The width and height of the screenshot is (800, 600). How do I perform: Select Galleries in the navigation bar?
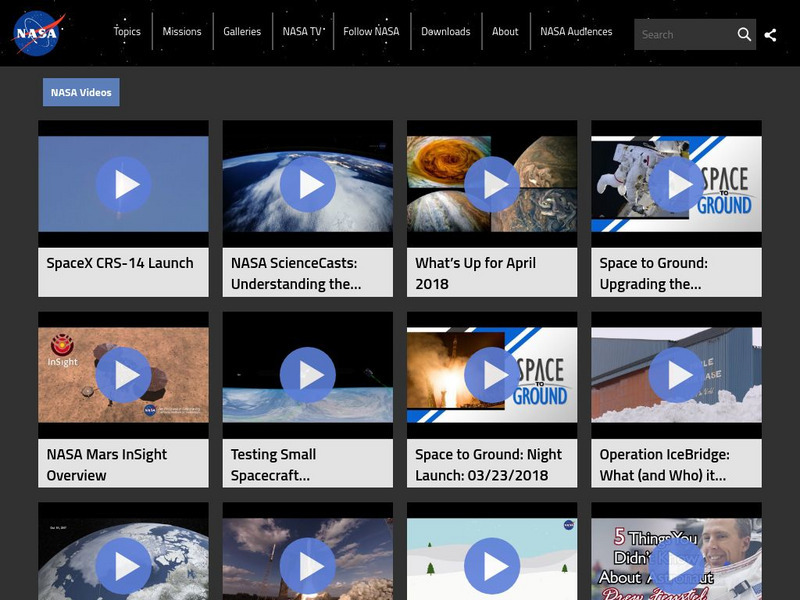(x=241, y=31)
